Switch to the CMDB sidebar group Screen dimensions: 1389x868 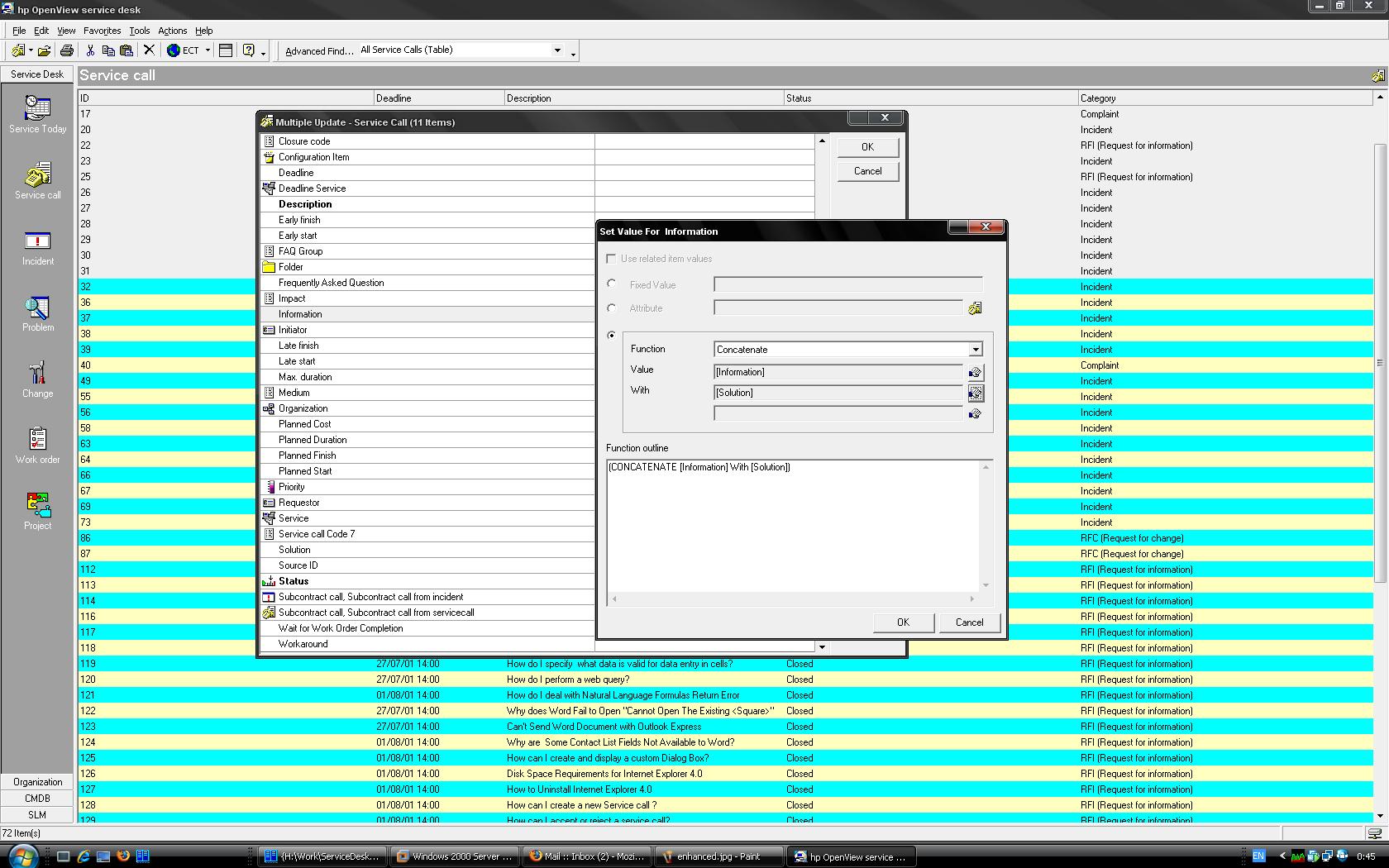point(37,798)
